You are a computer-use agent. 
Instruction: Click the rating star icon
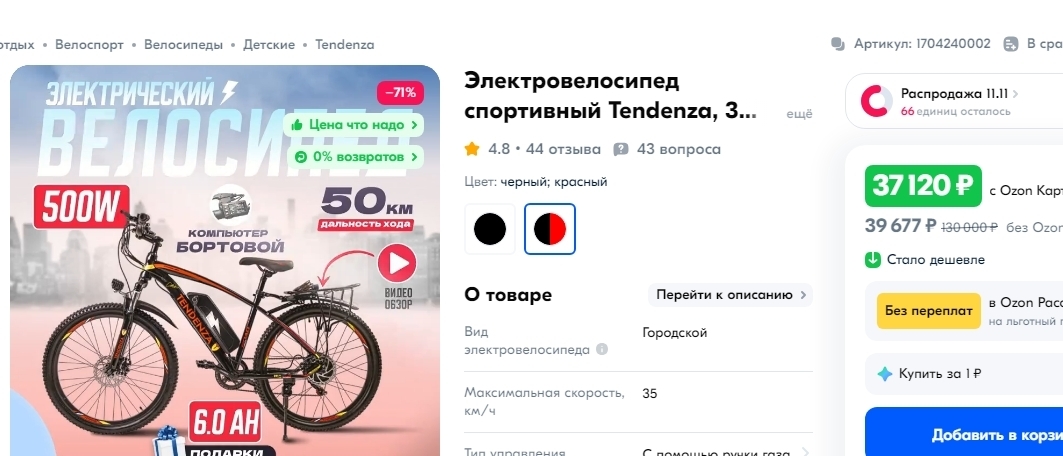click(472, 148)
